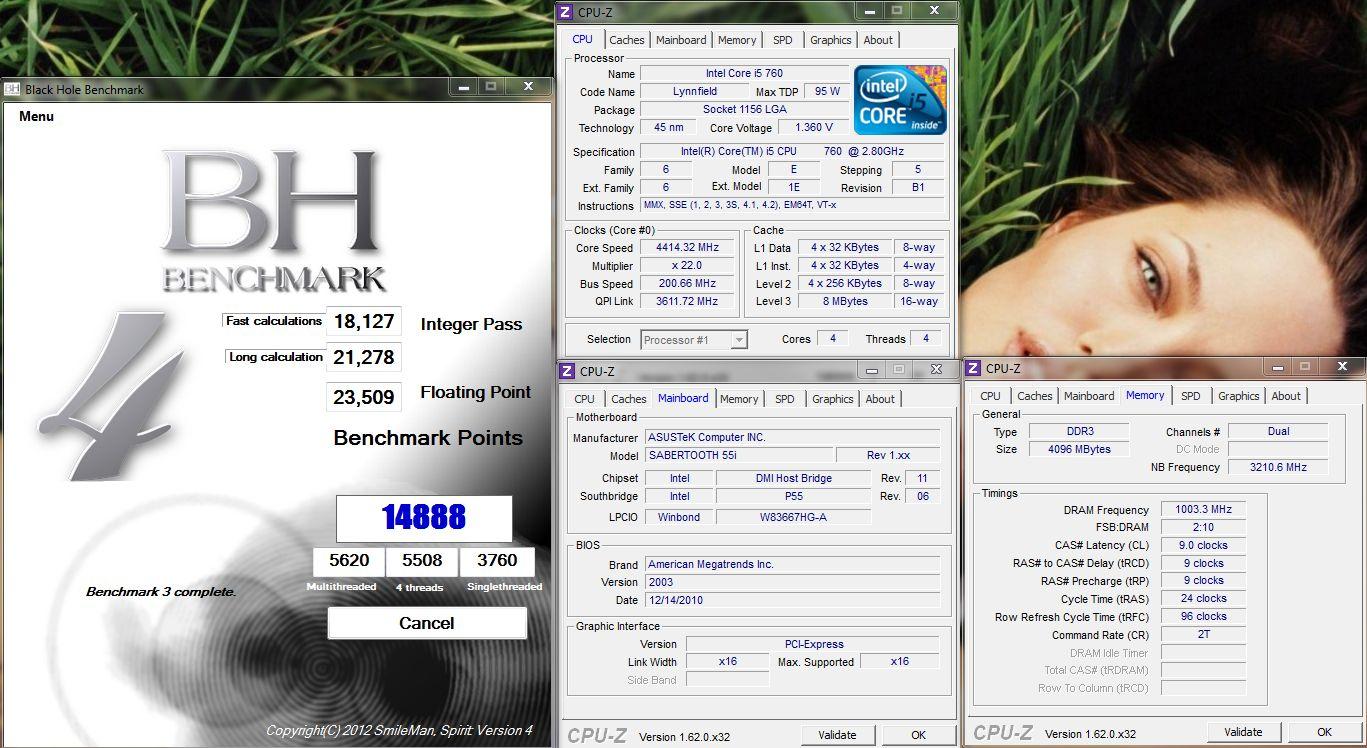Click the total score field showing 14888
Image resolution: width=1367 pixels, height=748 pixels.
click(x=424, y=518)
